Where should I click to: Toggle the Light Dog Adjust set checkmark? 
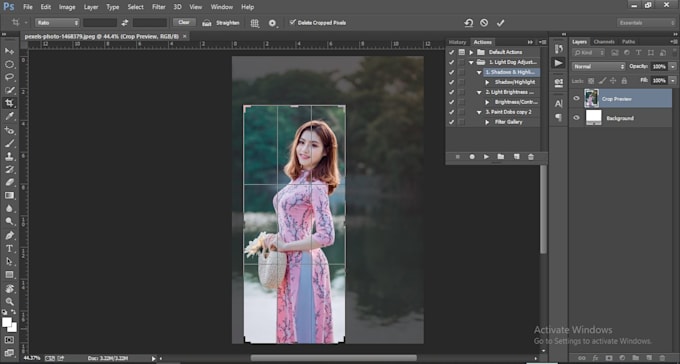tap(451, 62)
